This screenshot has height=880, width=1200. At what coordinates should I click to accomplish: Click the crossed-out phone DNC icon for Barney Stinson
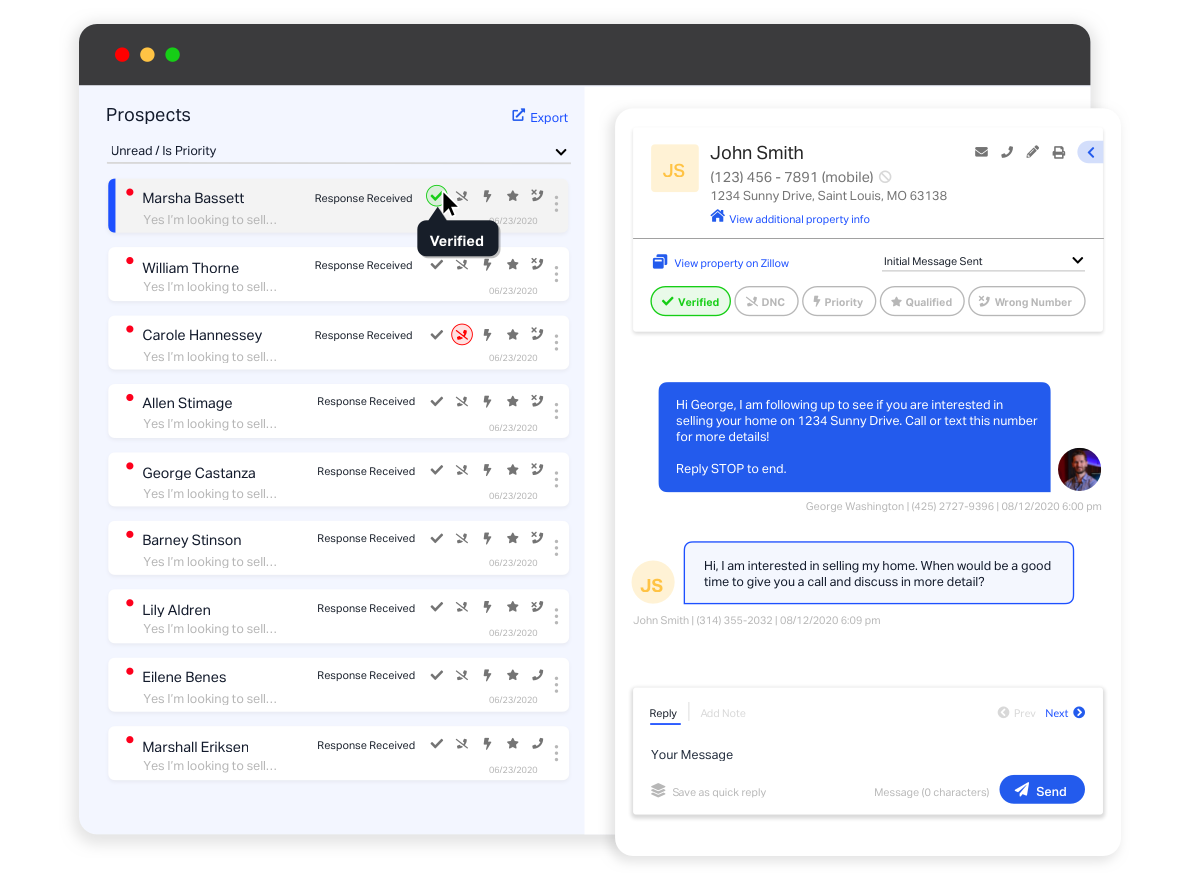click(461, 537)
